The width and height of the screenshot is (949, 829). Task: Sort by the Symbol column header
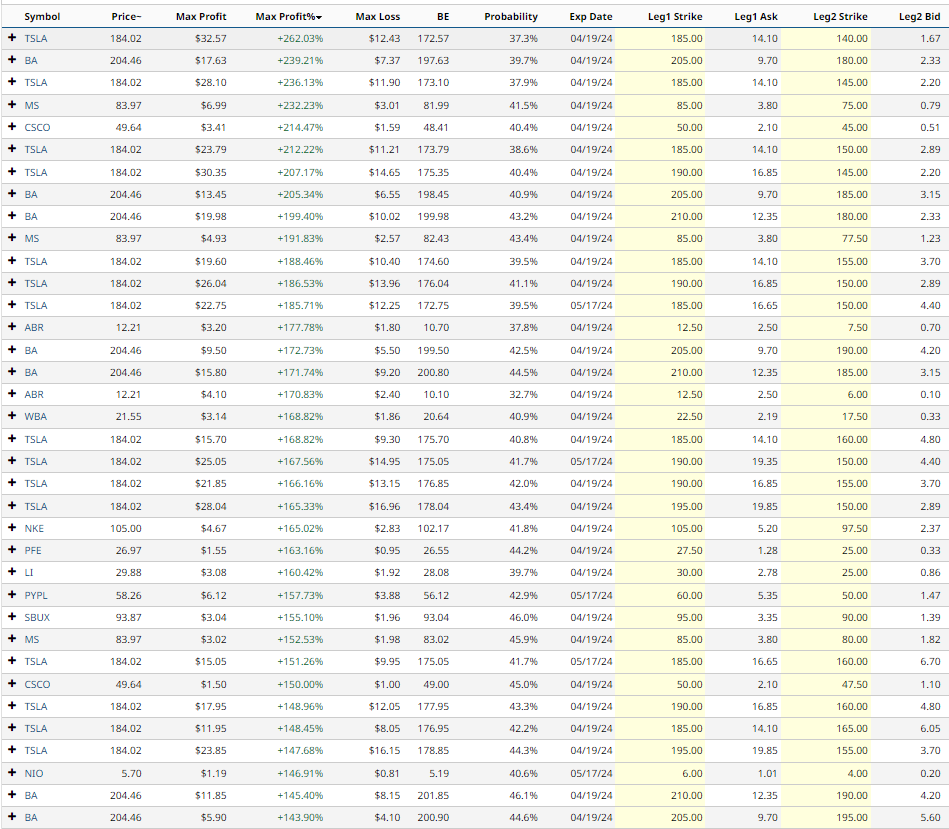[x=42, y=16]
